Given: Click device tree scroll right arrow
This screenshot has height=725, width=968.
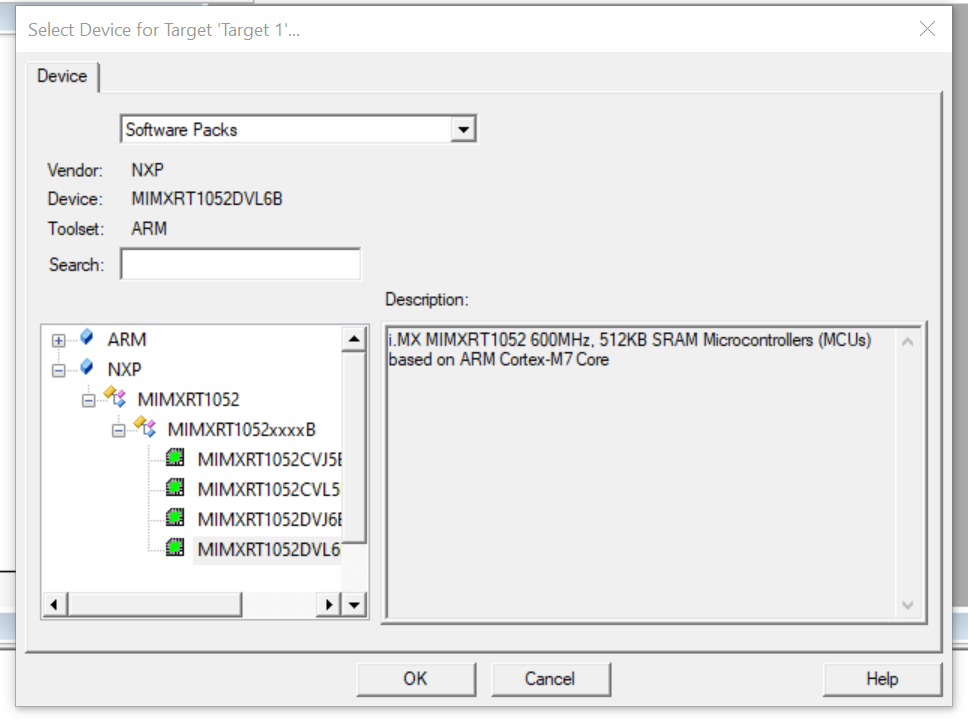Looking at the screenshot, I should pos(329,605).
